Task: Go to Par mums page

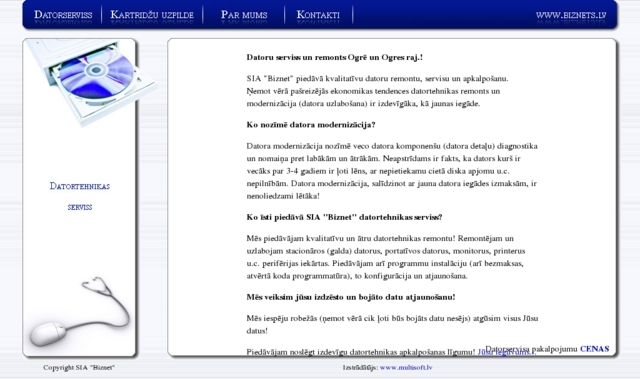Action: [x=244, y=15]
